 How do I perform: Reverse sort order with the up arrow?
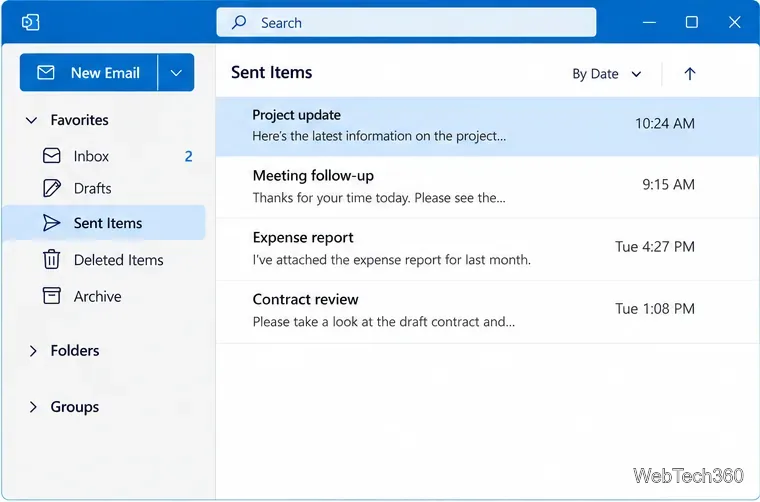click(690, 74)
